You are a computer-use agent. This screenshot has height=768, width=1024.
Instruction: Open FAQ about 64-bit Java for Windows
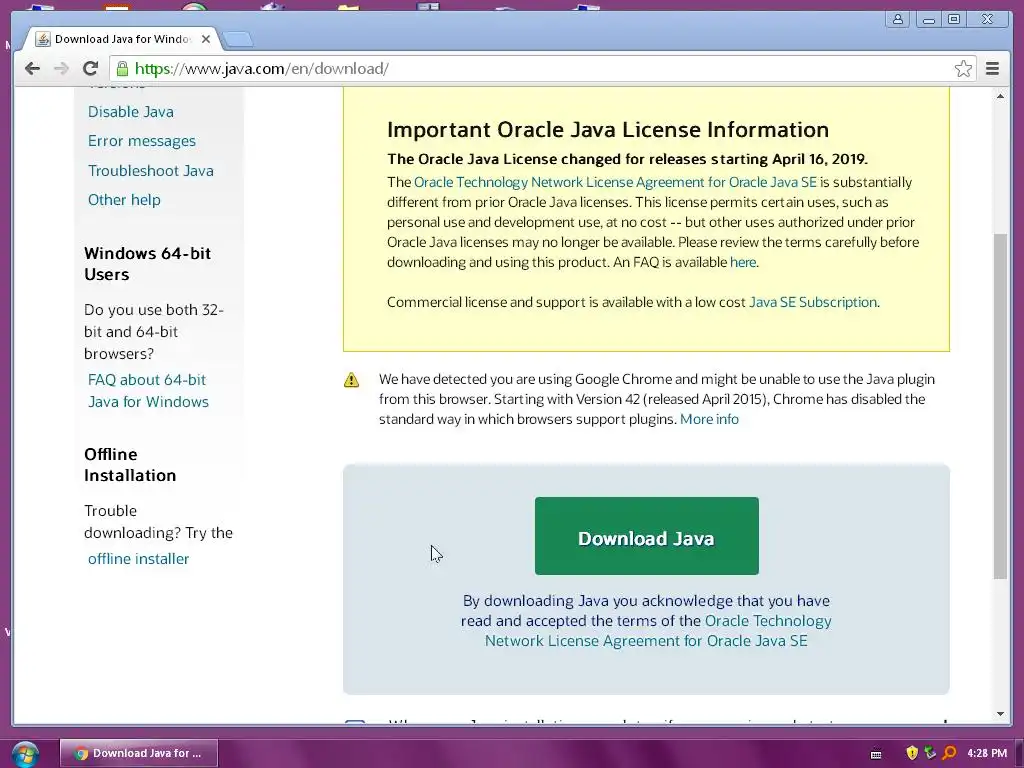(148, 391)
